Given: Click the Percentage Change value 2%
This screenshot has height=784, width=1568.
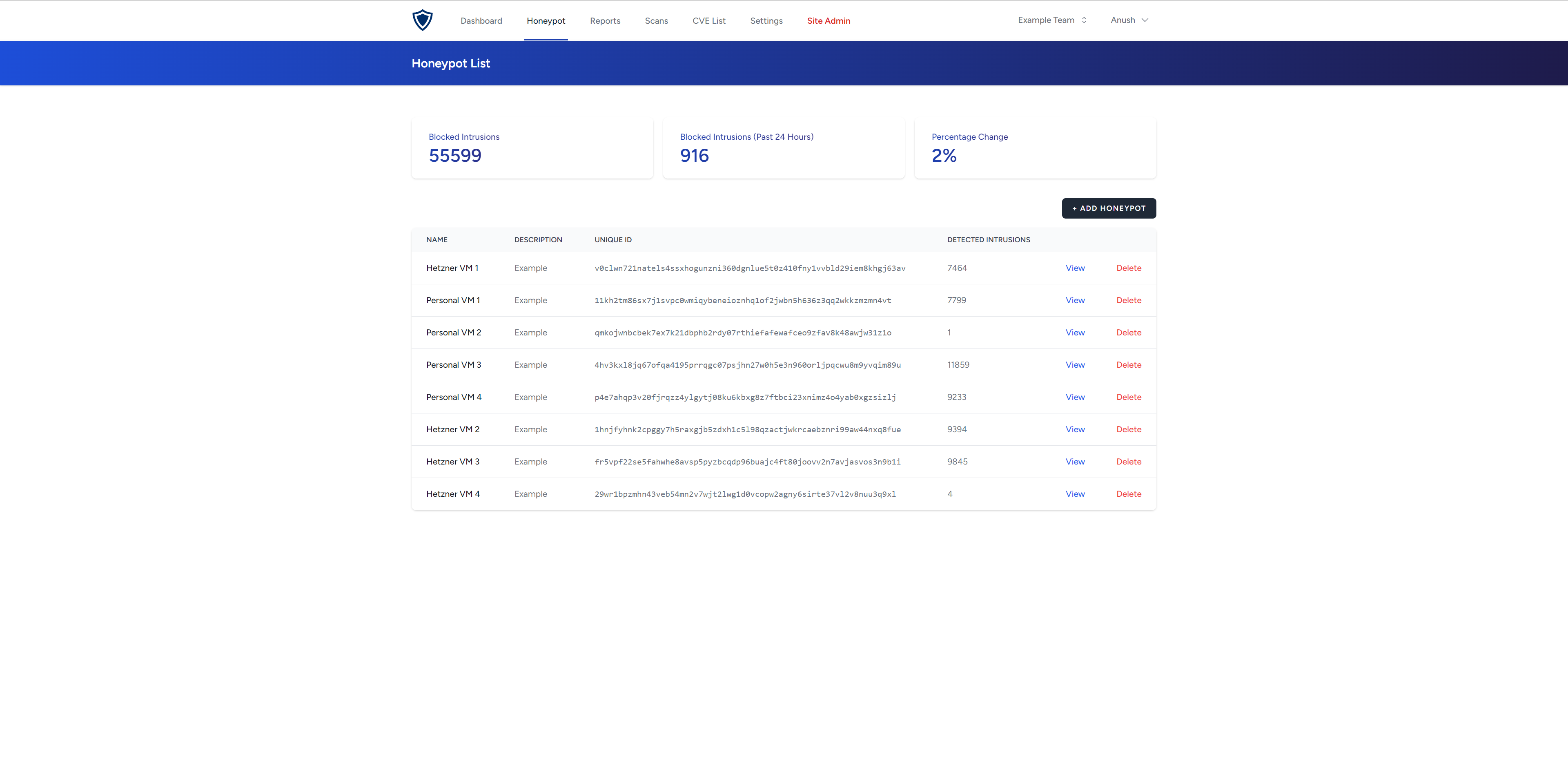Looking at the screenshot, I should click(x=944, y=156).
